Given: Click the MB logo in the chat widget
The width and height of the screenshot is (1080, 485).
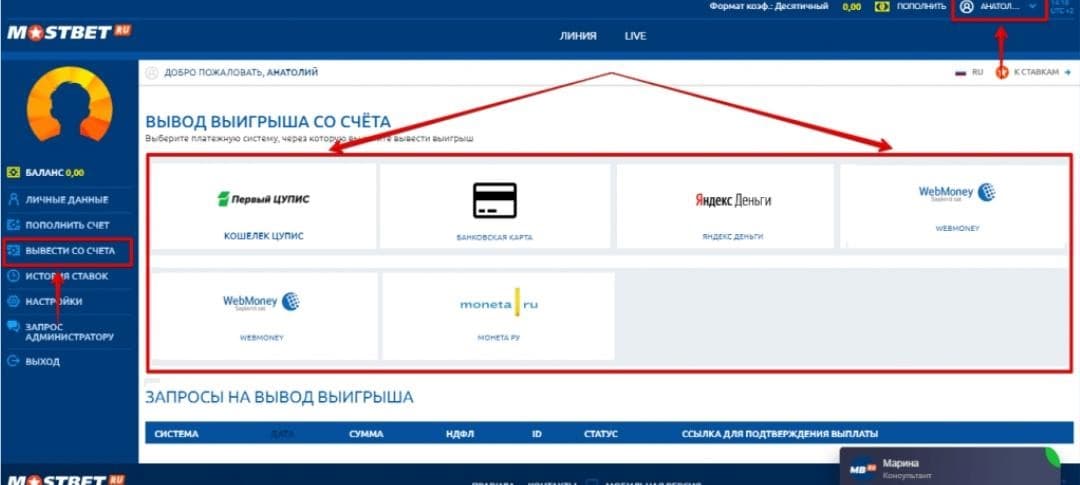Looking at the screenshot, I should [862, 468].
